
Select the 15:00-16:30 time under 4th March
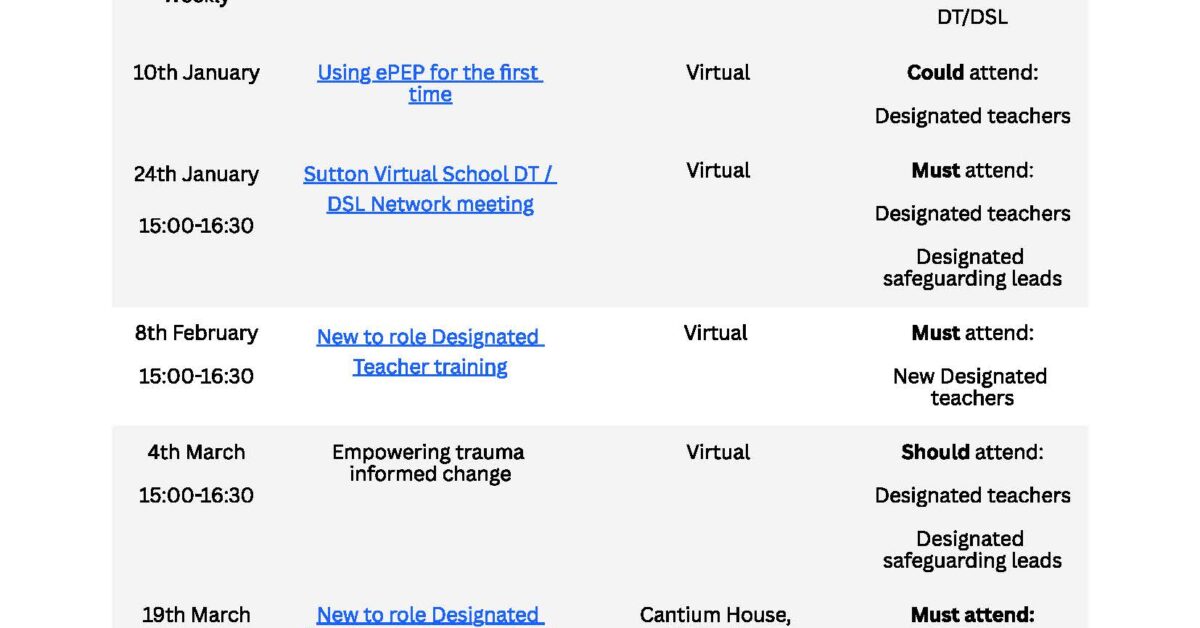[x=196, y=495]
